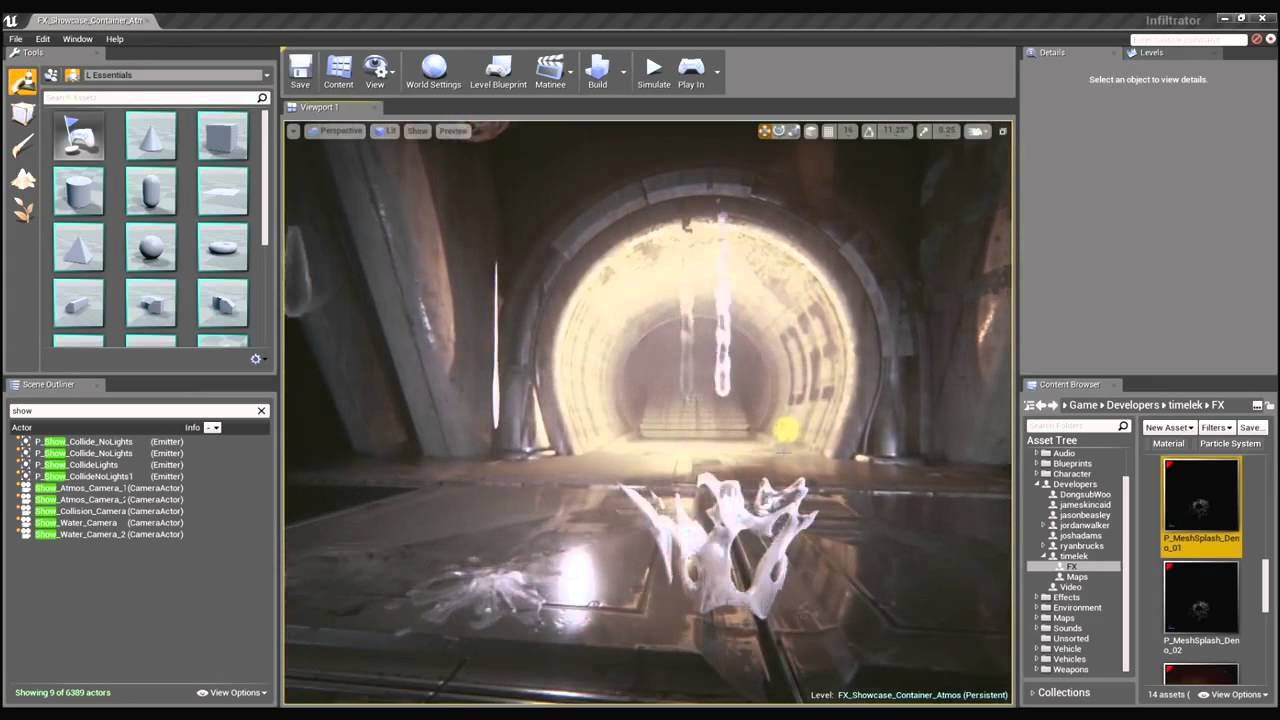Pick the Cone brush in placement grid

point(150,136)
